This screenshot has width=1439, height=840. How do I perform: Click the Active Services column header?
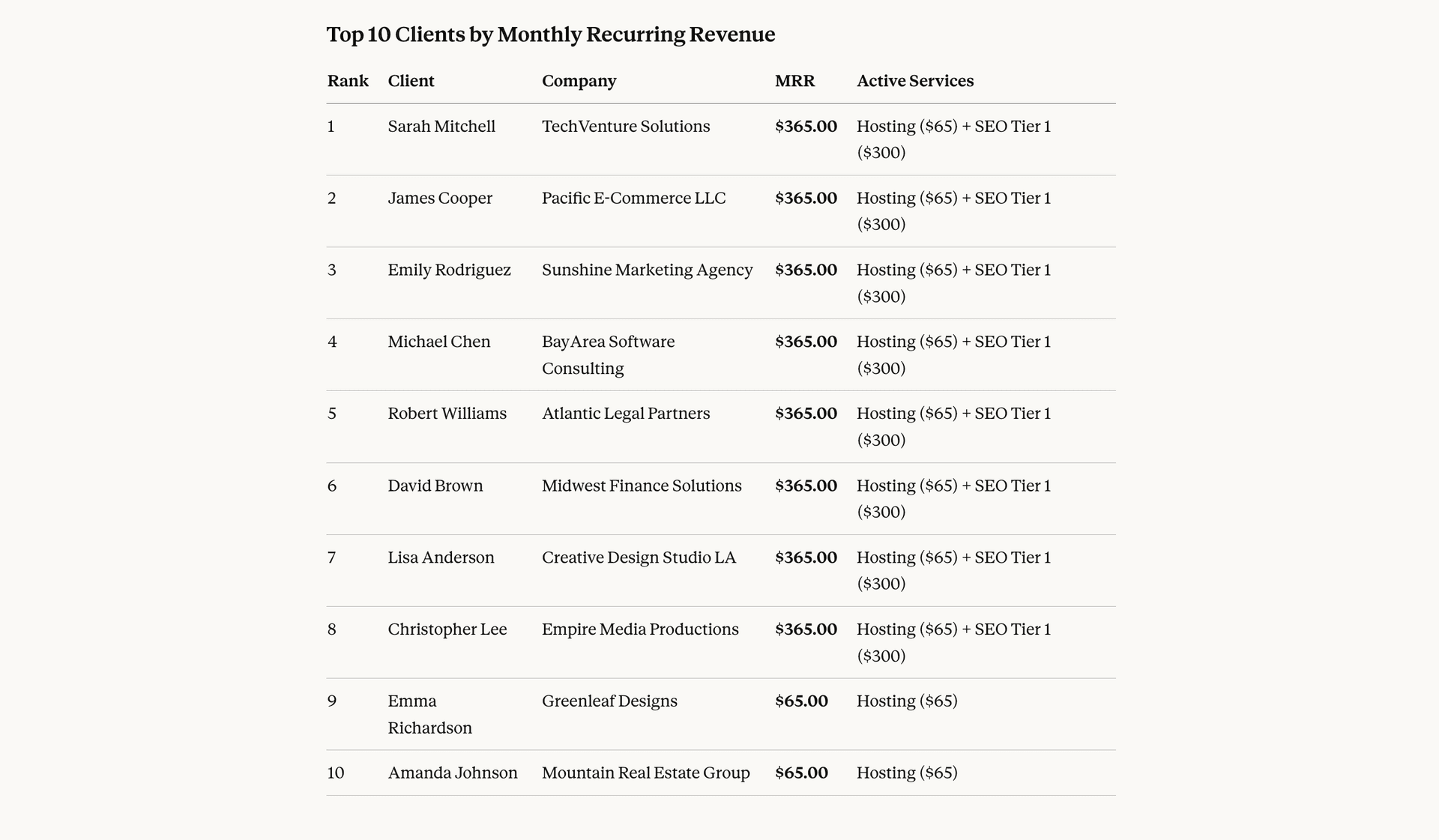click(x=915, y=81)
